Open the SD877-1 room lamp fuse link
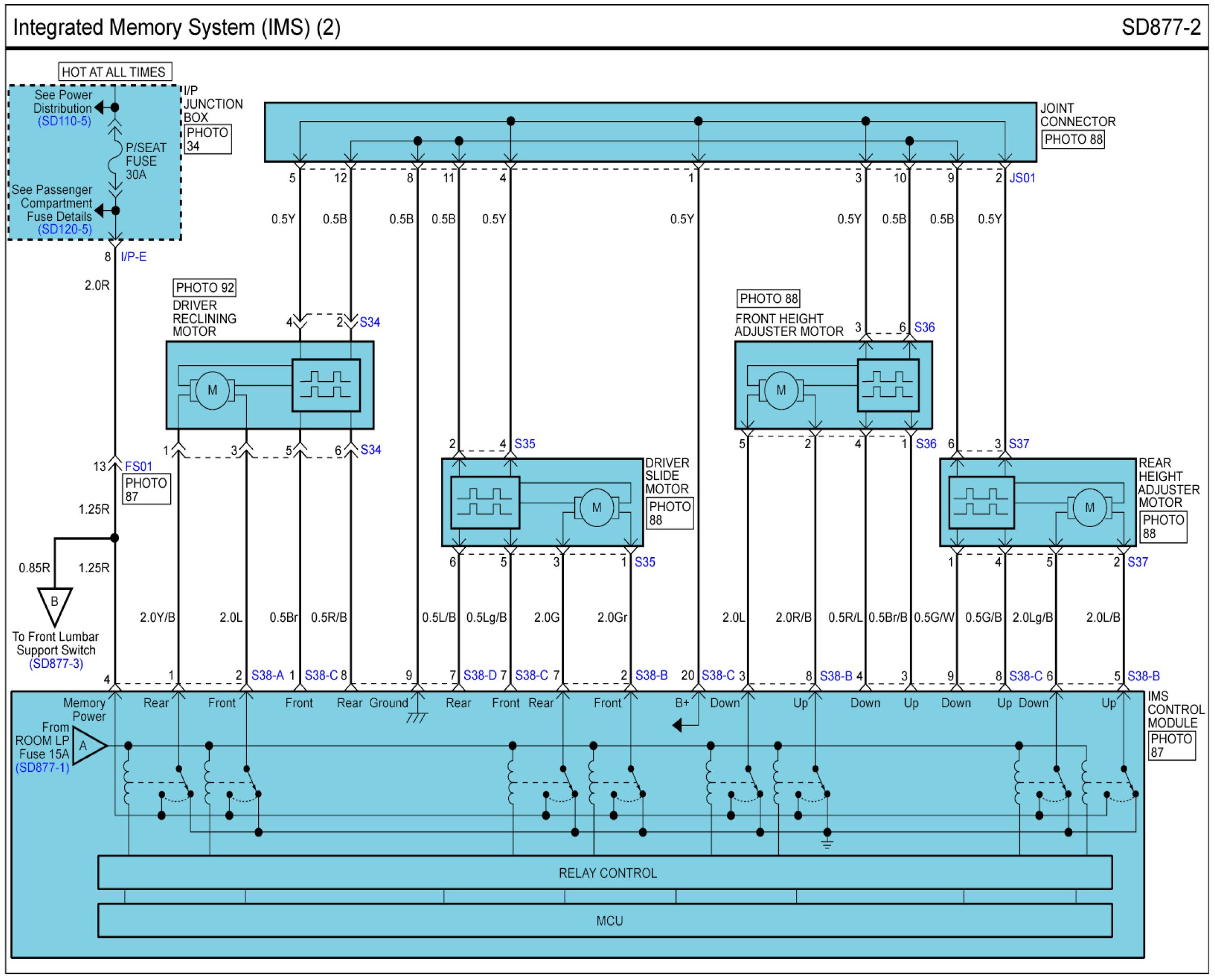The image size is (1215, 980). 43,768
